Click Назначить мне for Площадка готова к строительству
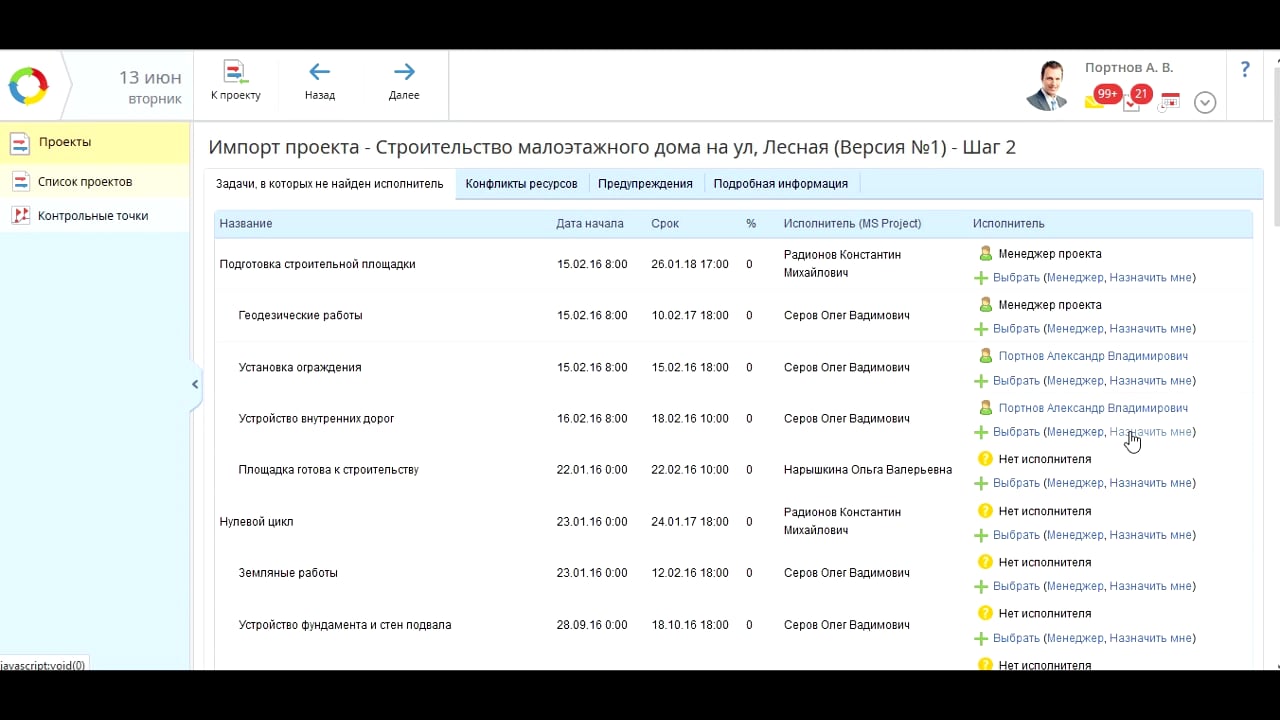The height and width of the screenshot is (720, 1280). [1150, 483]
